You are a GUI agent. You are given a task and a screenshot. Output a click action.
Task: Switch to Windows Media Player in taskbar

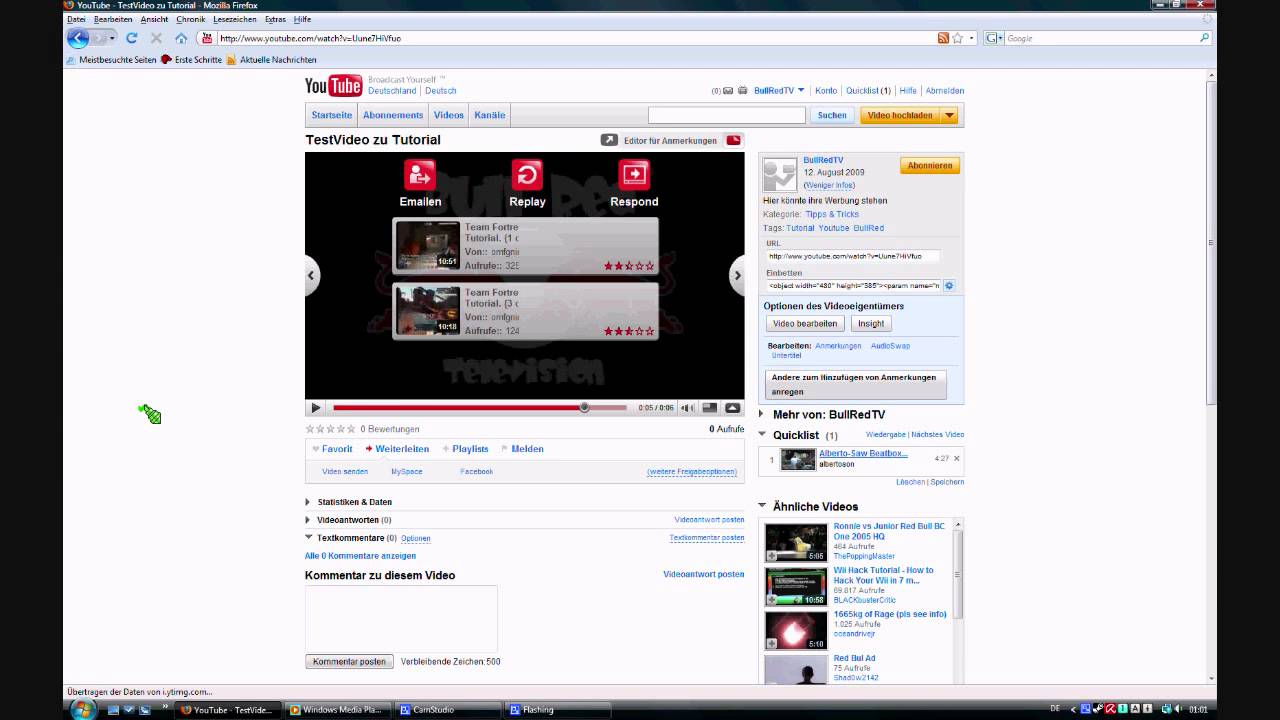(337, 710)
